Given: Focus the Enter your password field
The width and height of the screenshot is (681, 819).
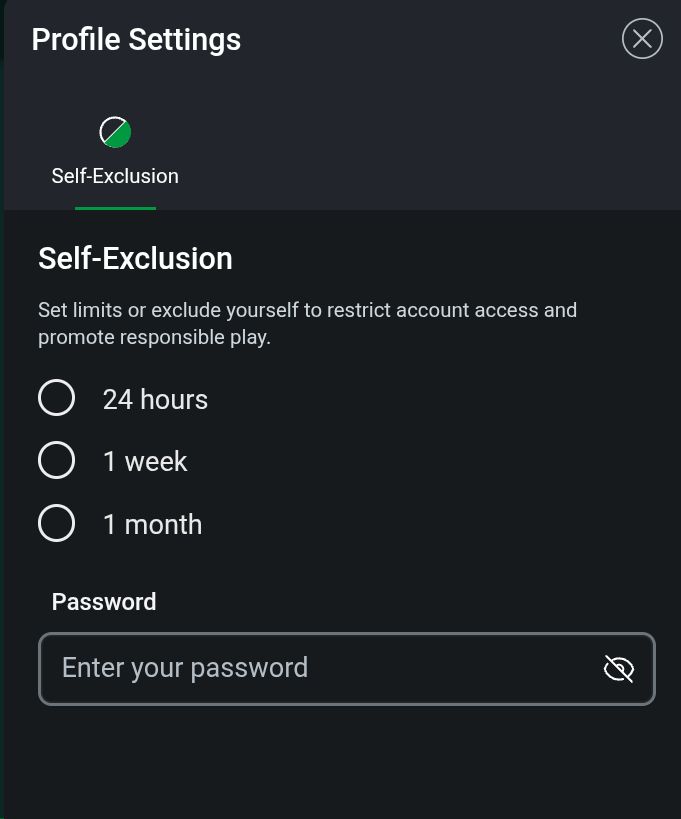Looking at the screenshot, I should [x=320, y=668].
